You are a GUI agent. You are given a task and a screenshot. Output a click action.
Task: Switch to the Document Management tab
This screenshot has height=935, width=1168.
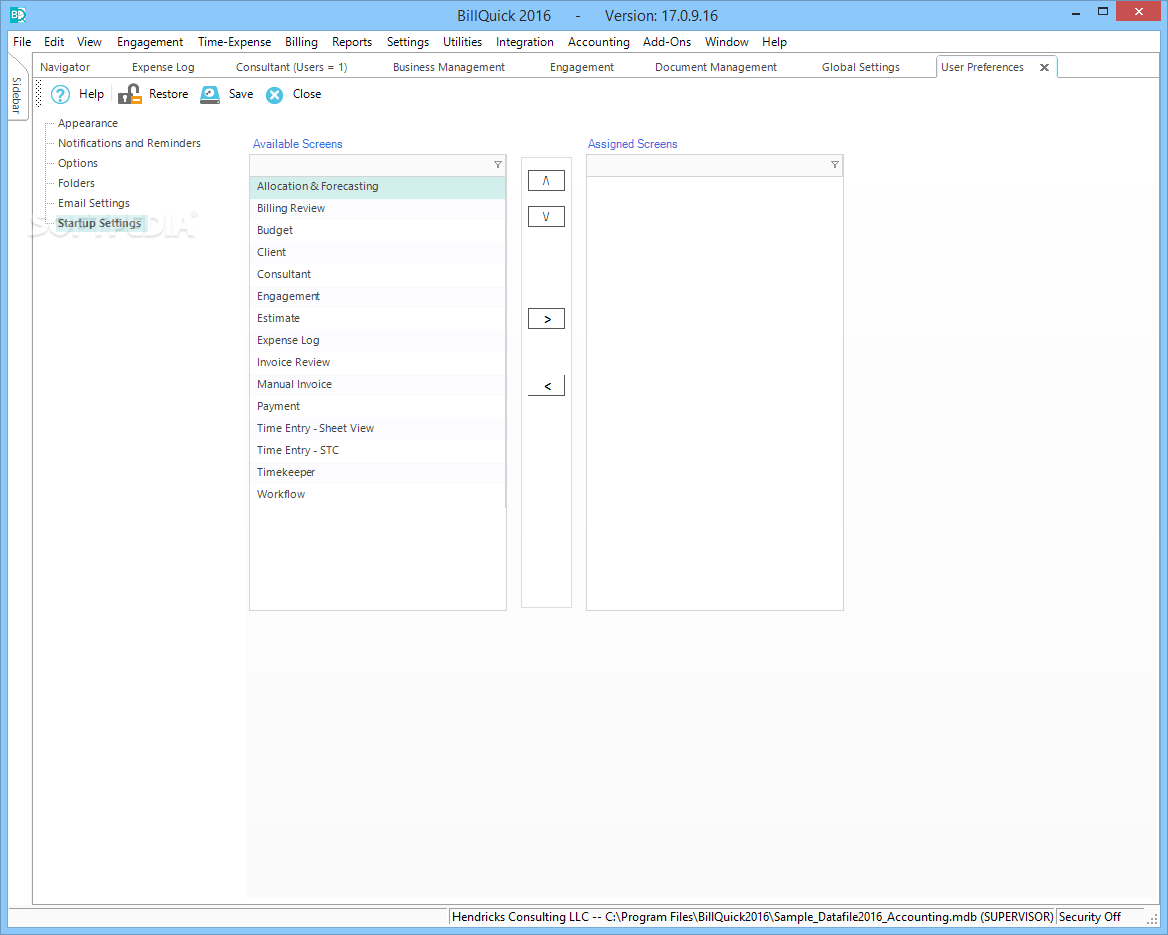click(716, 67)
